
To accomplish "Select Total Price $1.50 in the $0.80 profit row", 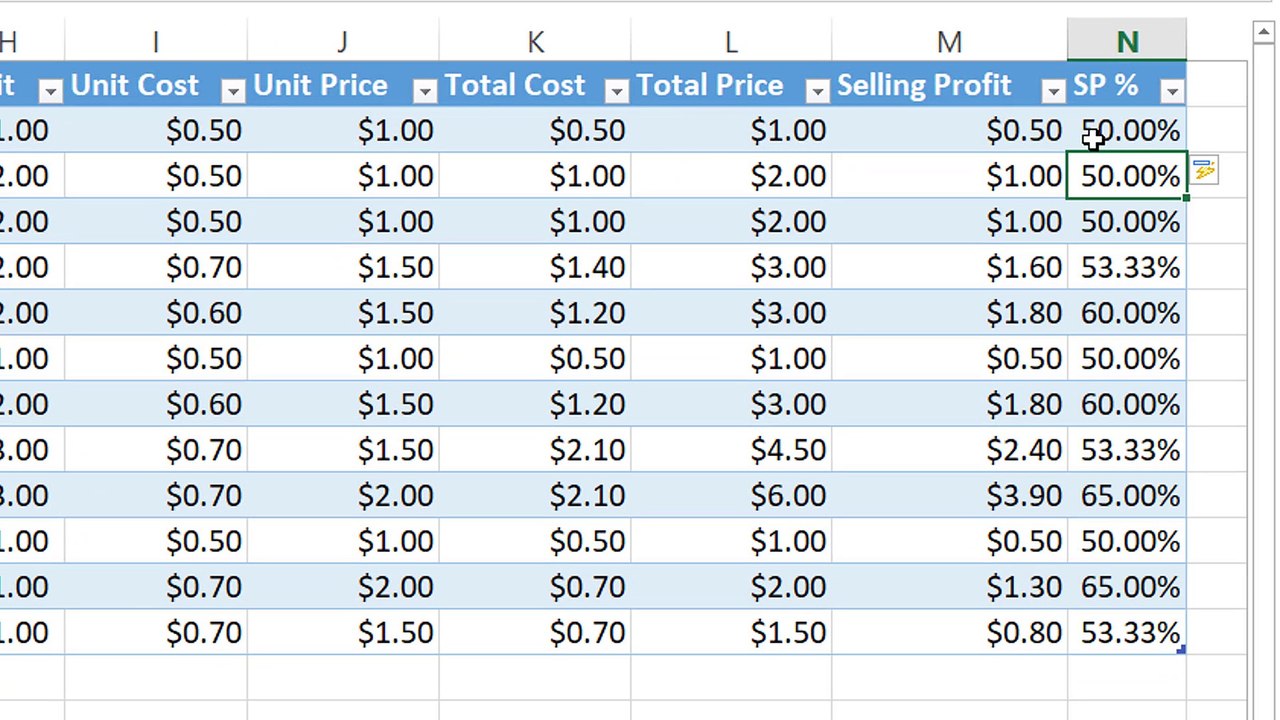I will point(731,632).
